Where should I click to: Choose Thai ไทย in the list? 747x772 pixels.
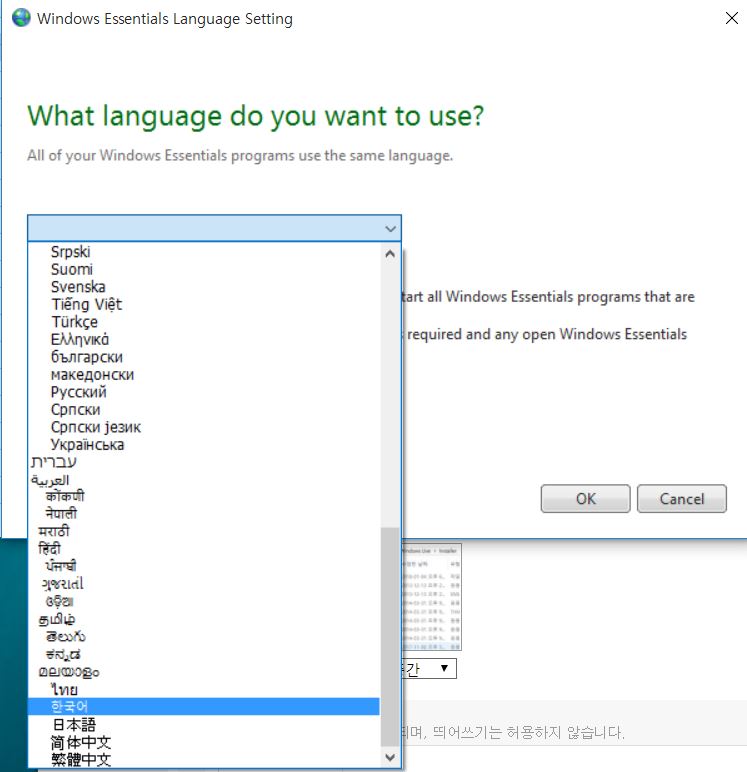[x=204, y=689]
